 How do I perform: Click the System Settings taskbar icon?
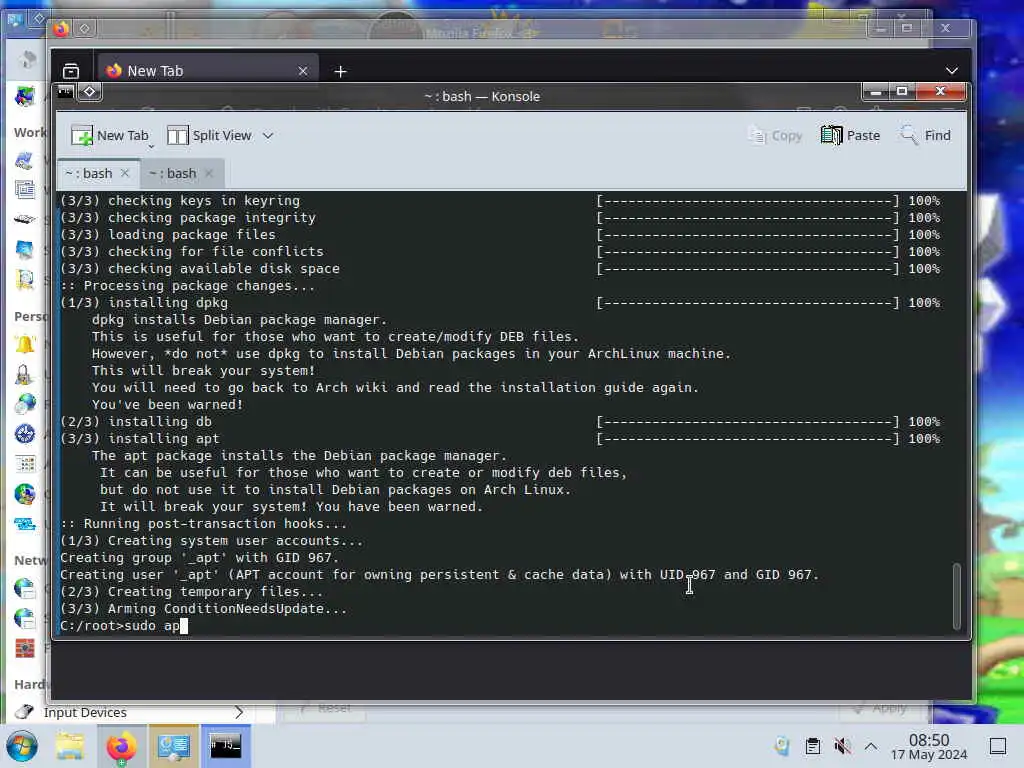[x=173, y=746]
